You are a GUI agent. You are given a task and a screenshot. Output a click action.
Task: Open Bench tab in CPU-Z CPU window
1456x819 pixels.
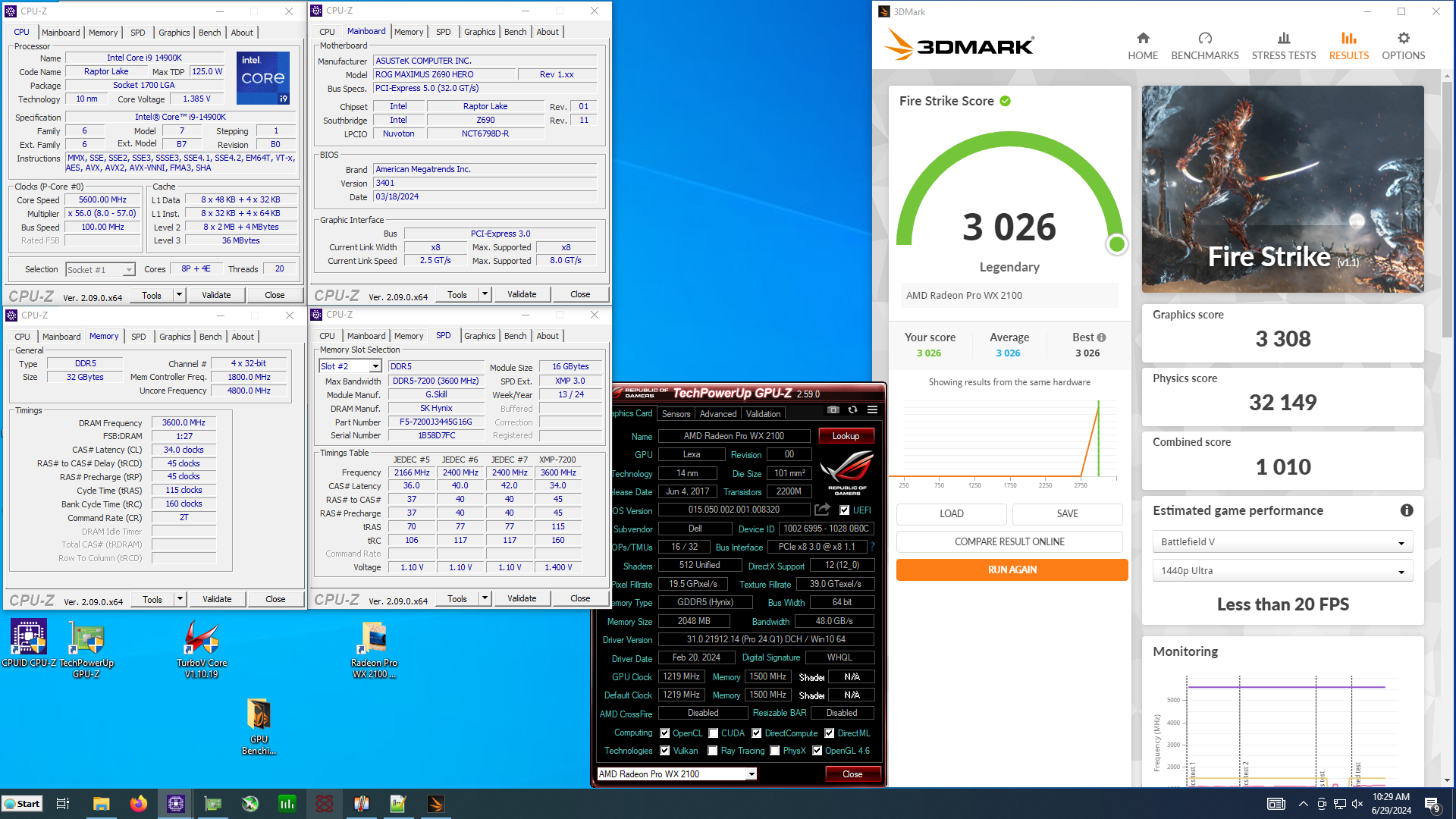point(210,33)
